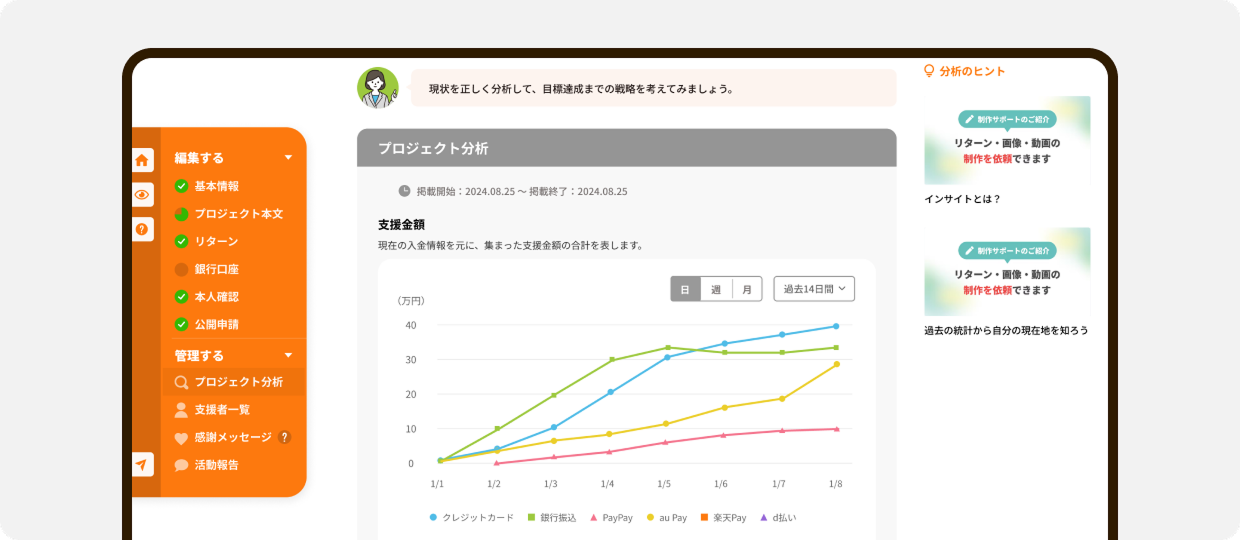
Task: Switch chart to 月 view
Action: click(x=747, y=290)
